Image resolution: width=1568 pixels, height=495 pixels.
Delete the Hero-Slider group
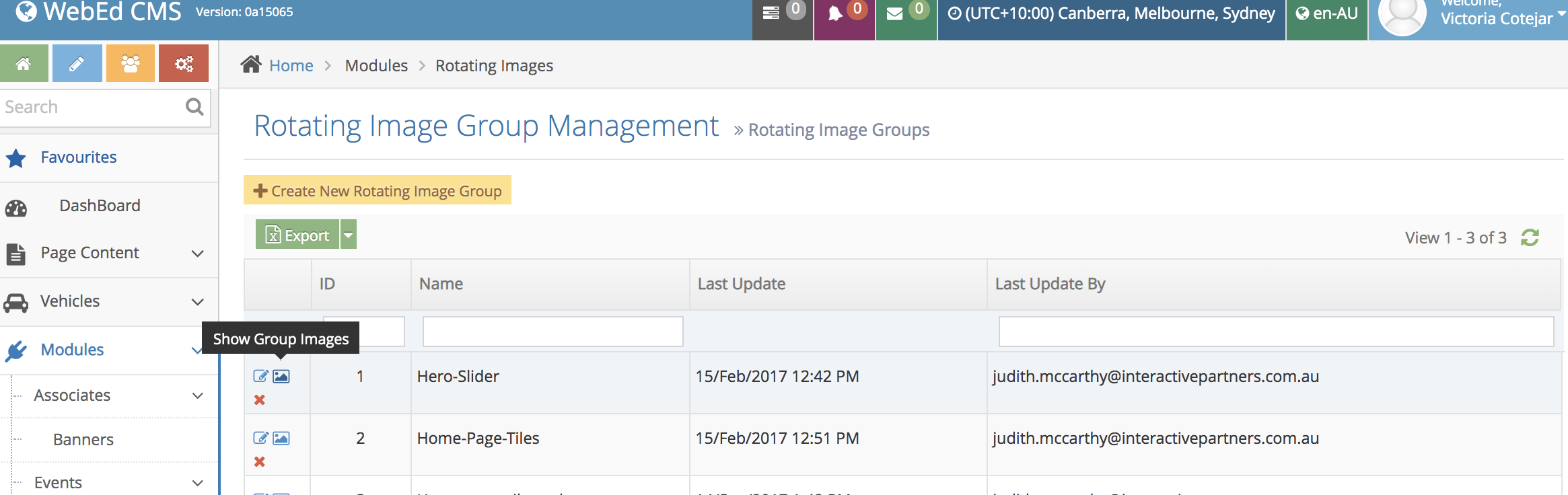tap(260, 399)
